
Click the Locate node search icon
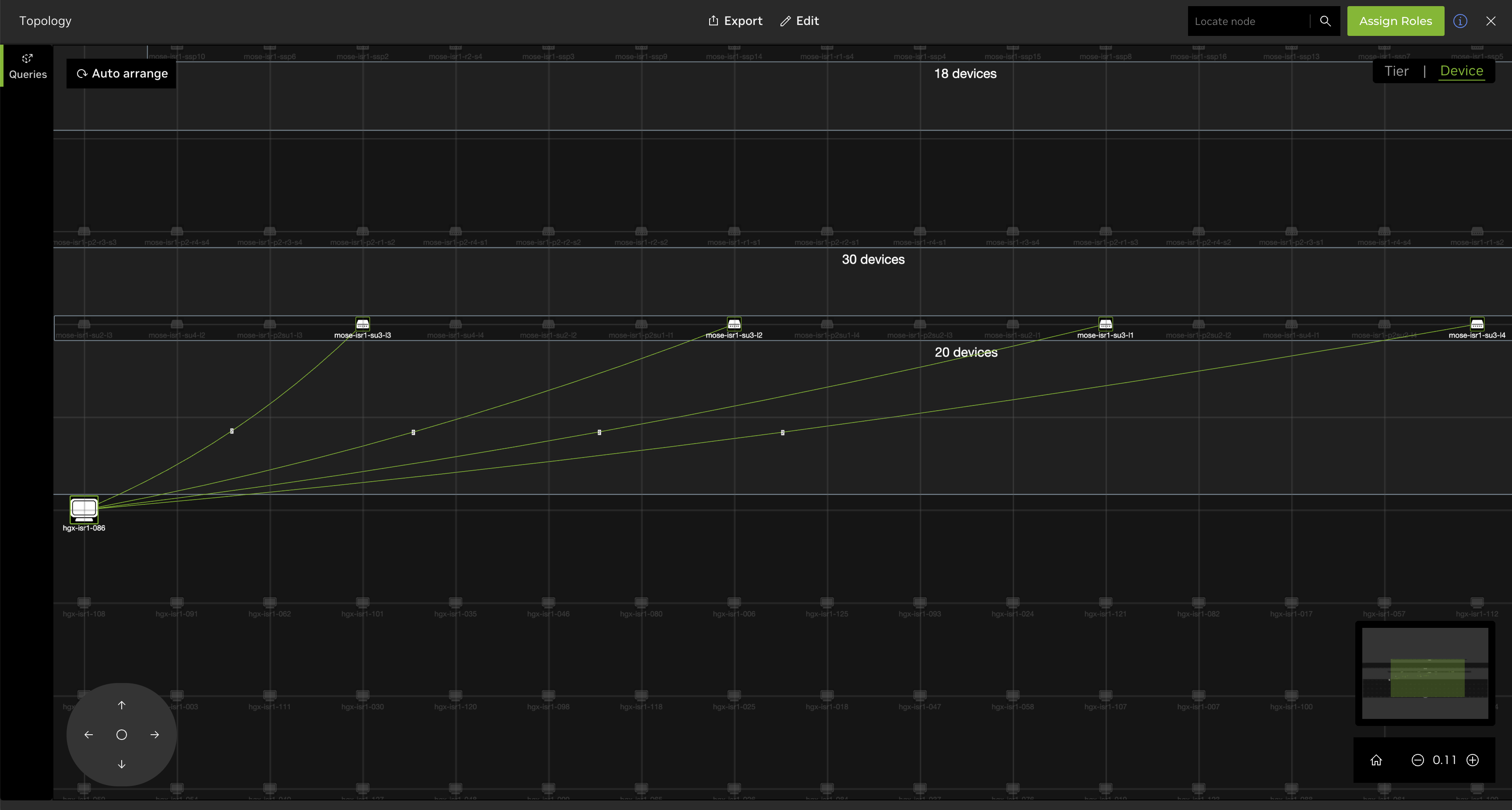1326,21
